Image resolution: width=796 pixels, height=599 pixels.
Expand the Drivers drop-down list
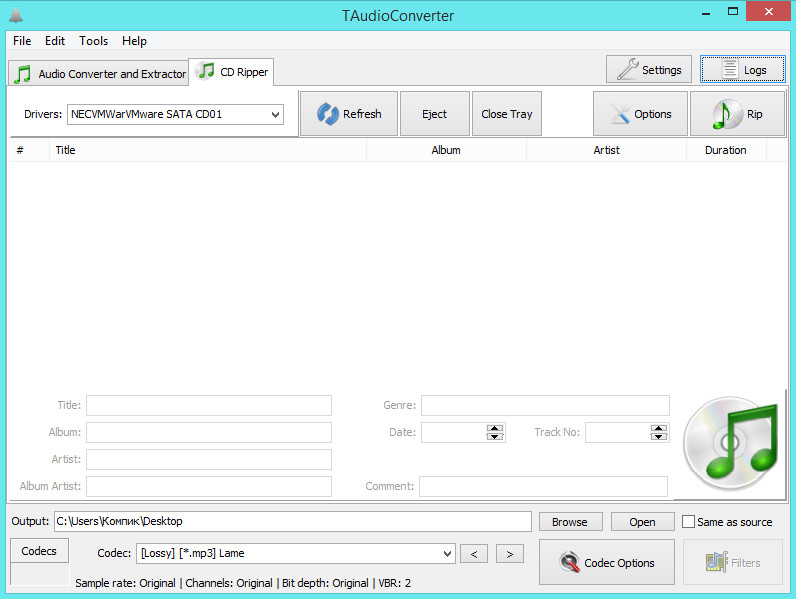[x=275, y=115]
